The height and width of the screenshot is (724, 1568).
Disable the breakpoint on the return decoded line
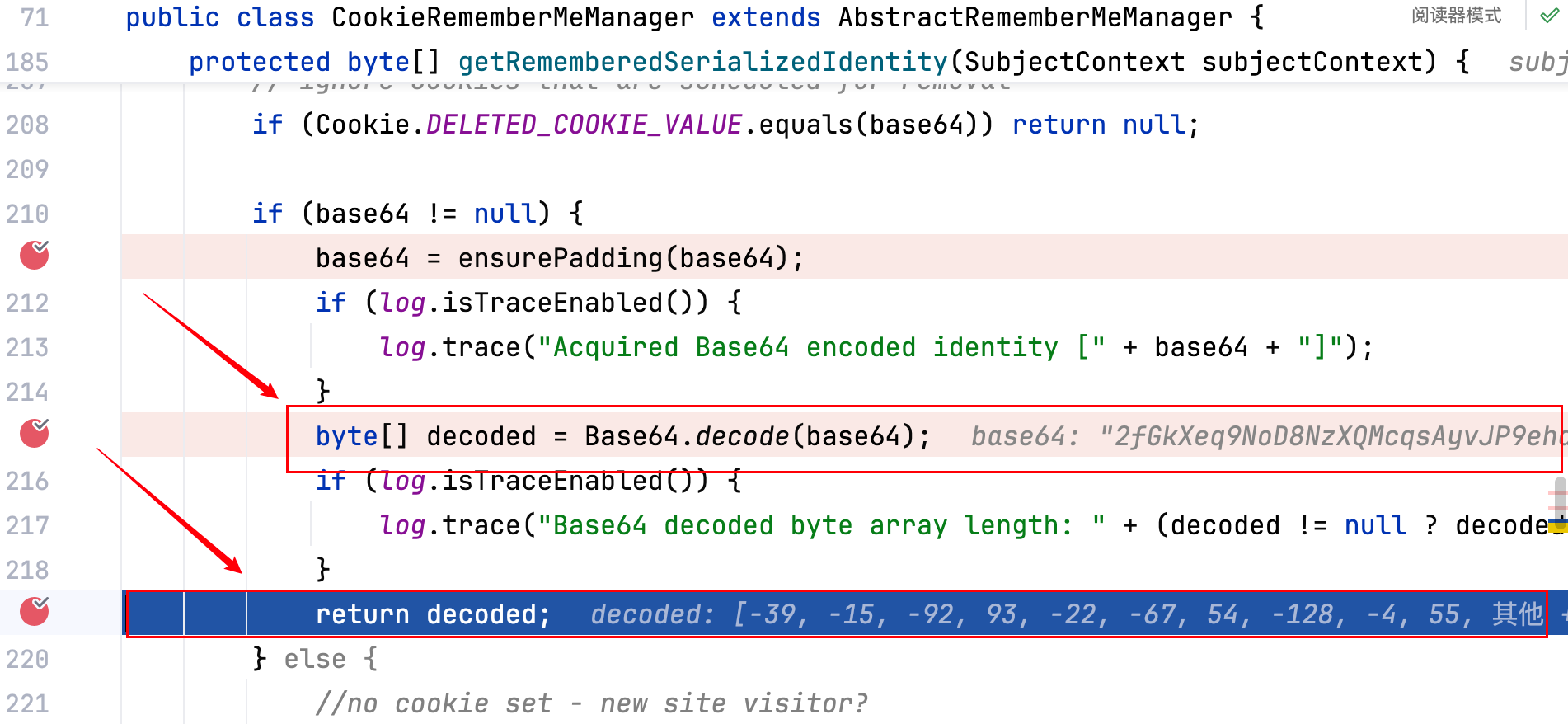34,611
